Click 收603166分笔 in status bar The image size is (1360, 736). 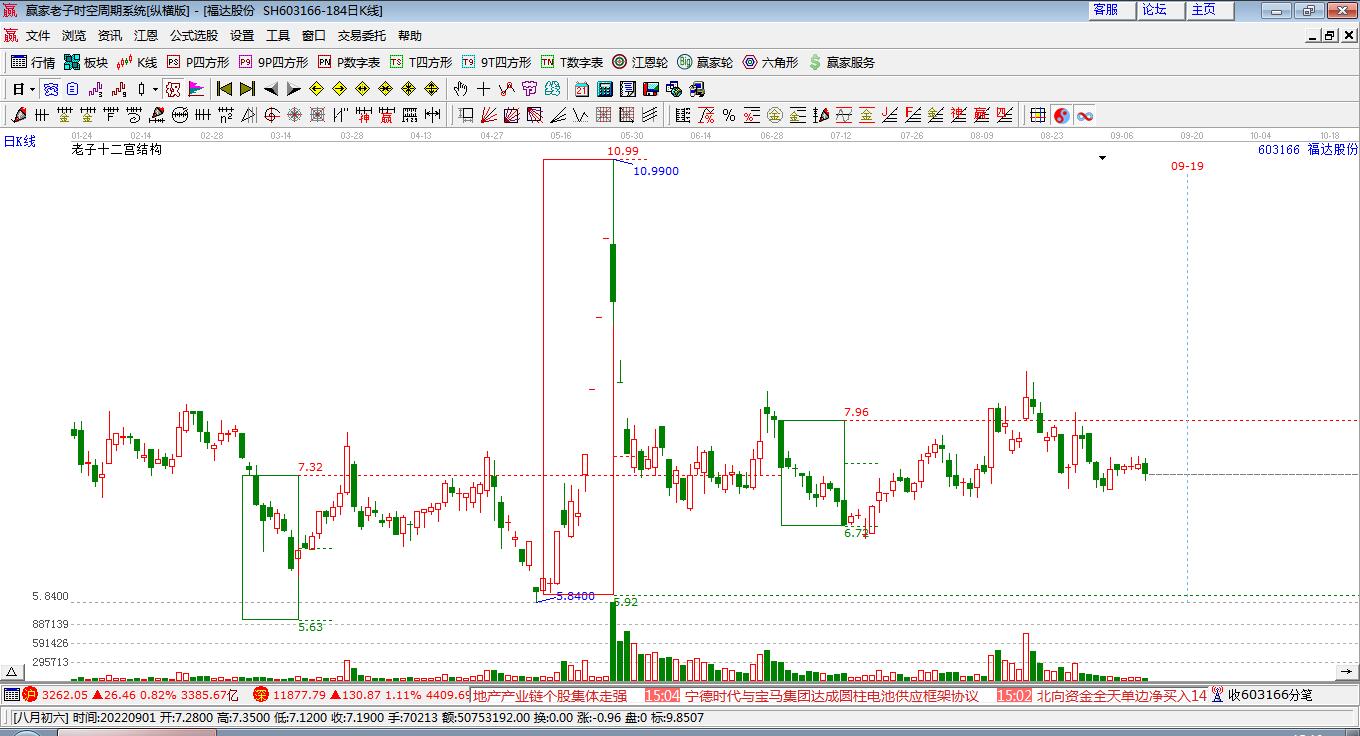(1269, 695)
